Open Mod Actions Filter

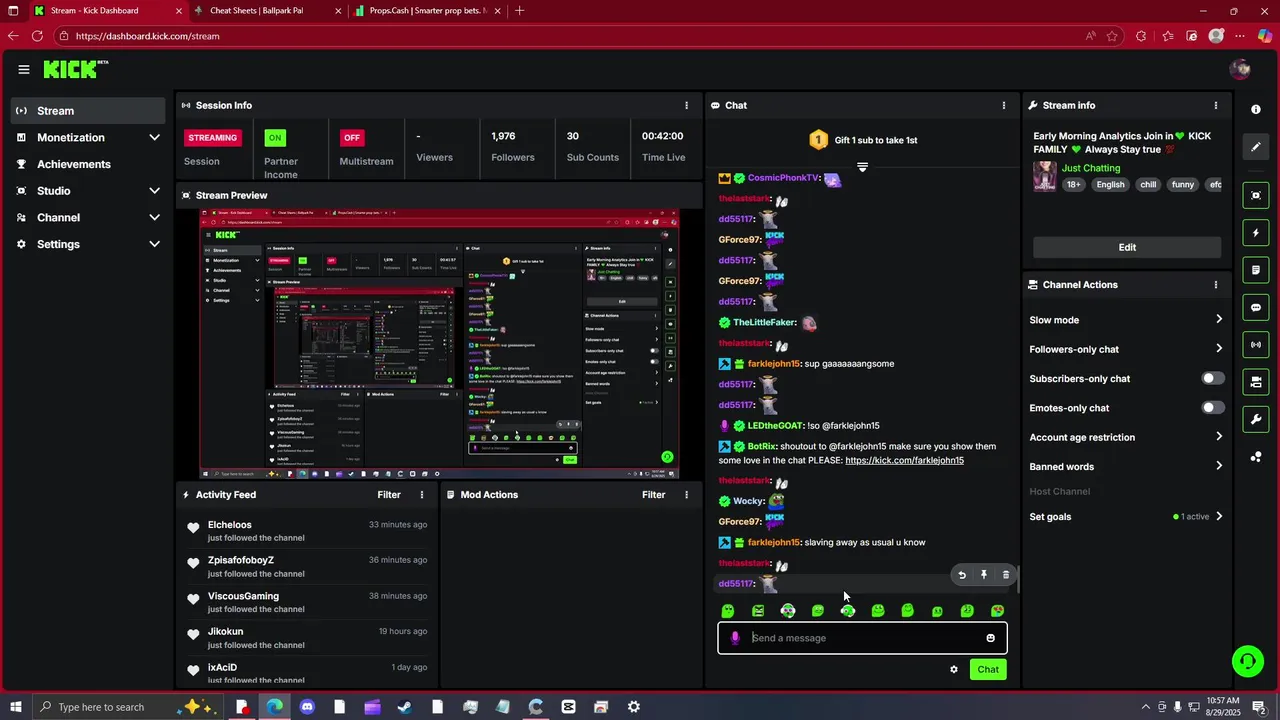(654, 495)
